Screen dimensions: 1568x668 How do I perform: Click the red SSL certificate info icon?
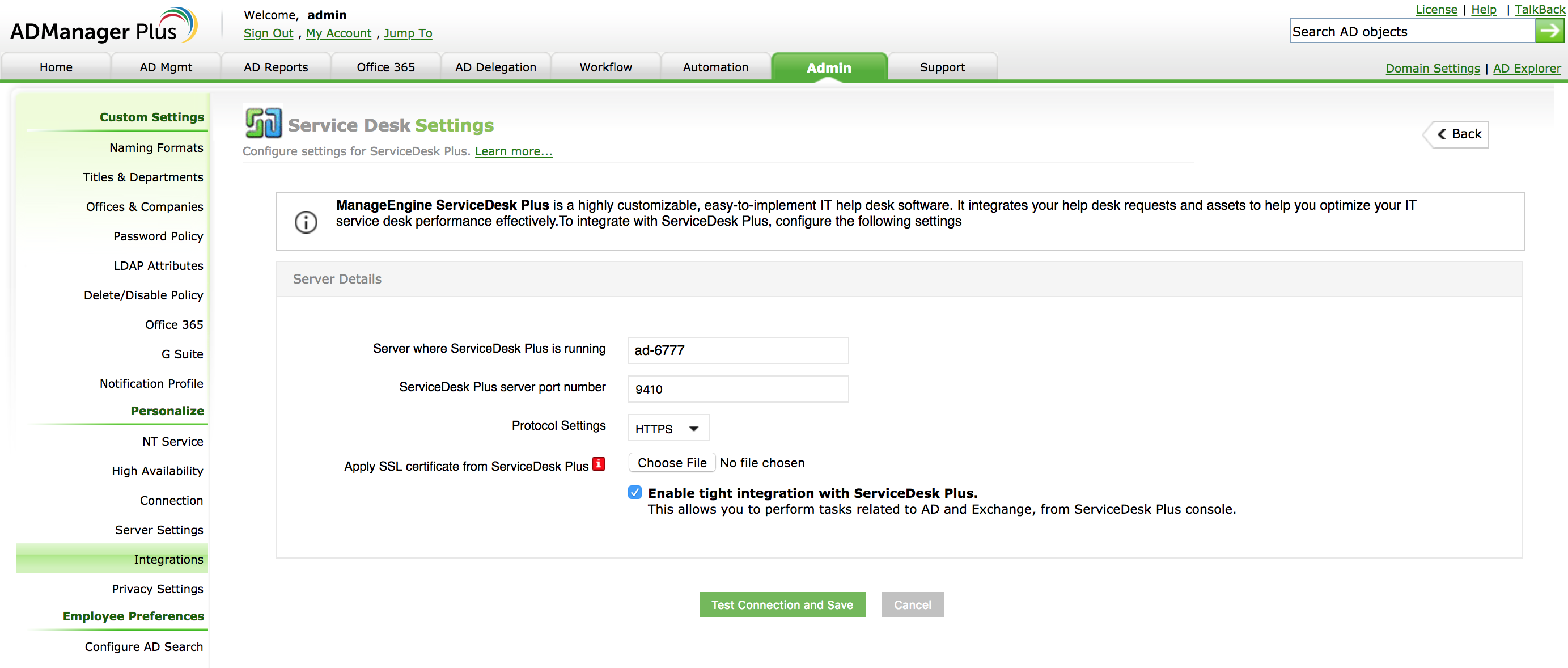point(599,464)
